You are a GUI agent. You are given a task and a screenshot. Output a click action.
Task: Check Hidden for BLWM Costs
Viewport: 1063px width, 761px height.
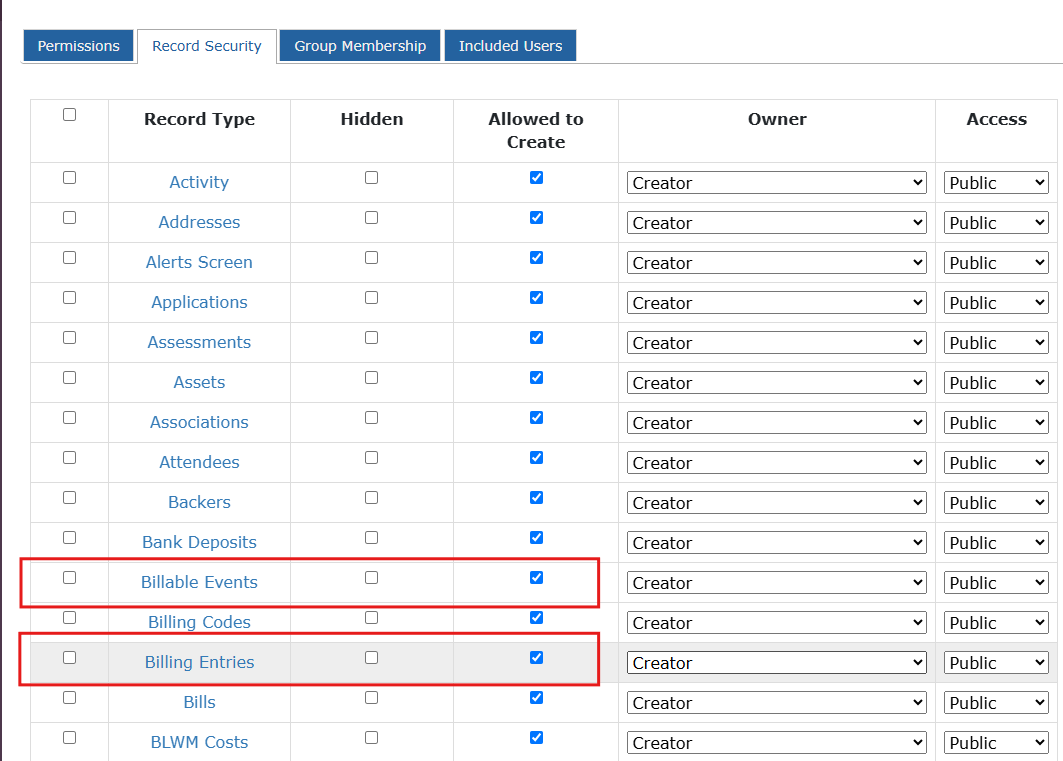tap(372, 737)
